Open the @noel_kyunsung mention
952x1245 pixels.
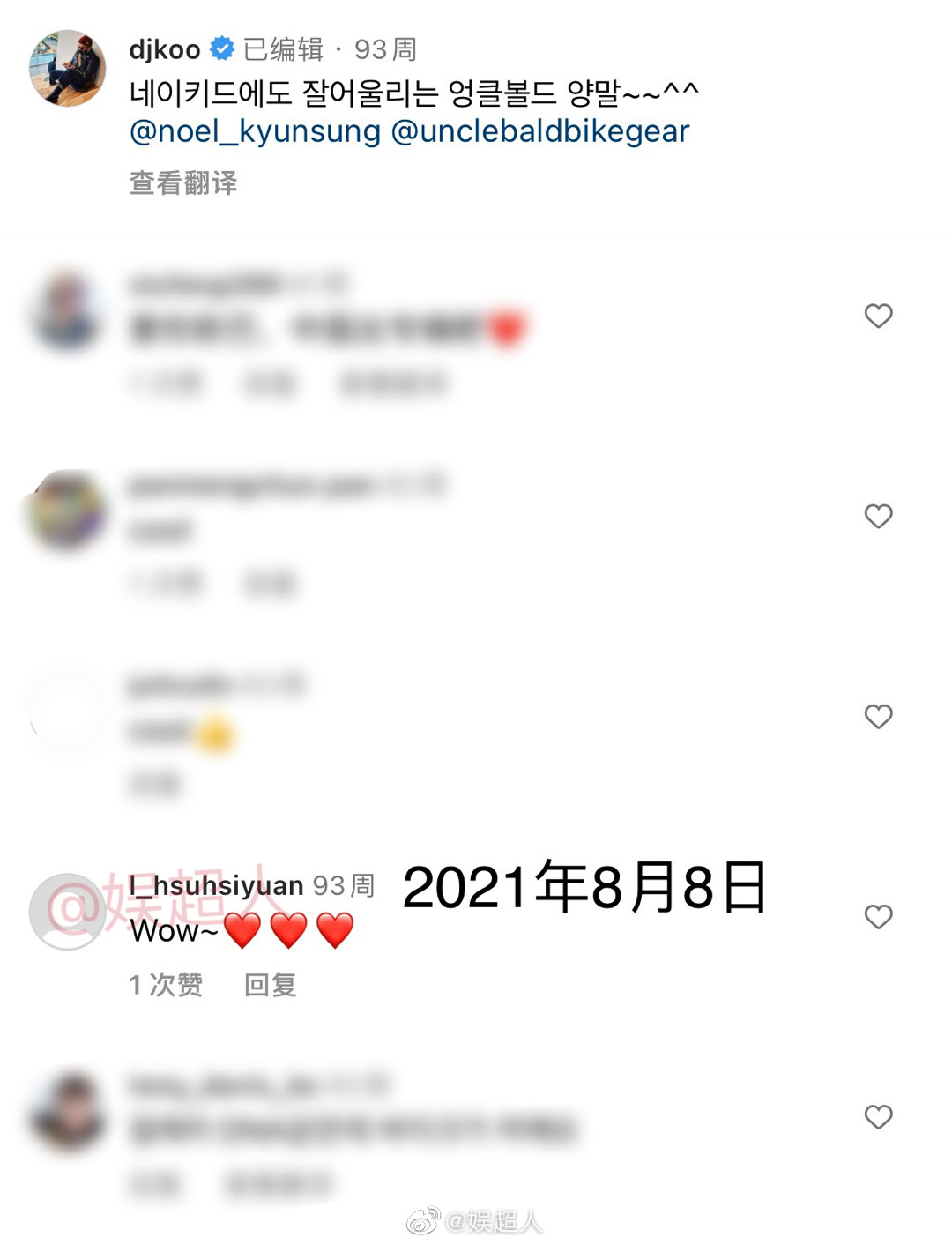[x=255, y=131]
